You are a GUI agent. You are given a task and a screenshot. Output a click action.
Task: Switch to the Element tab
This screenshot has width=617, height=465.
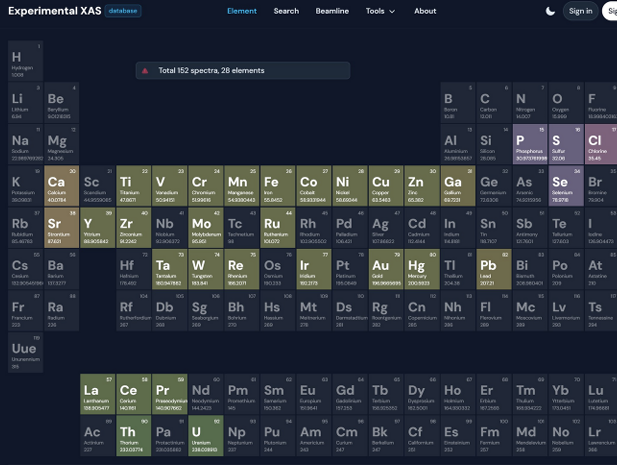pos(242,11)
